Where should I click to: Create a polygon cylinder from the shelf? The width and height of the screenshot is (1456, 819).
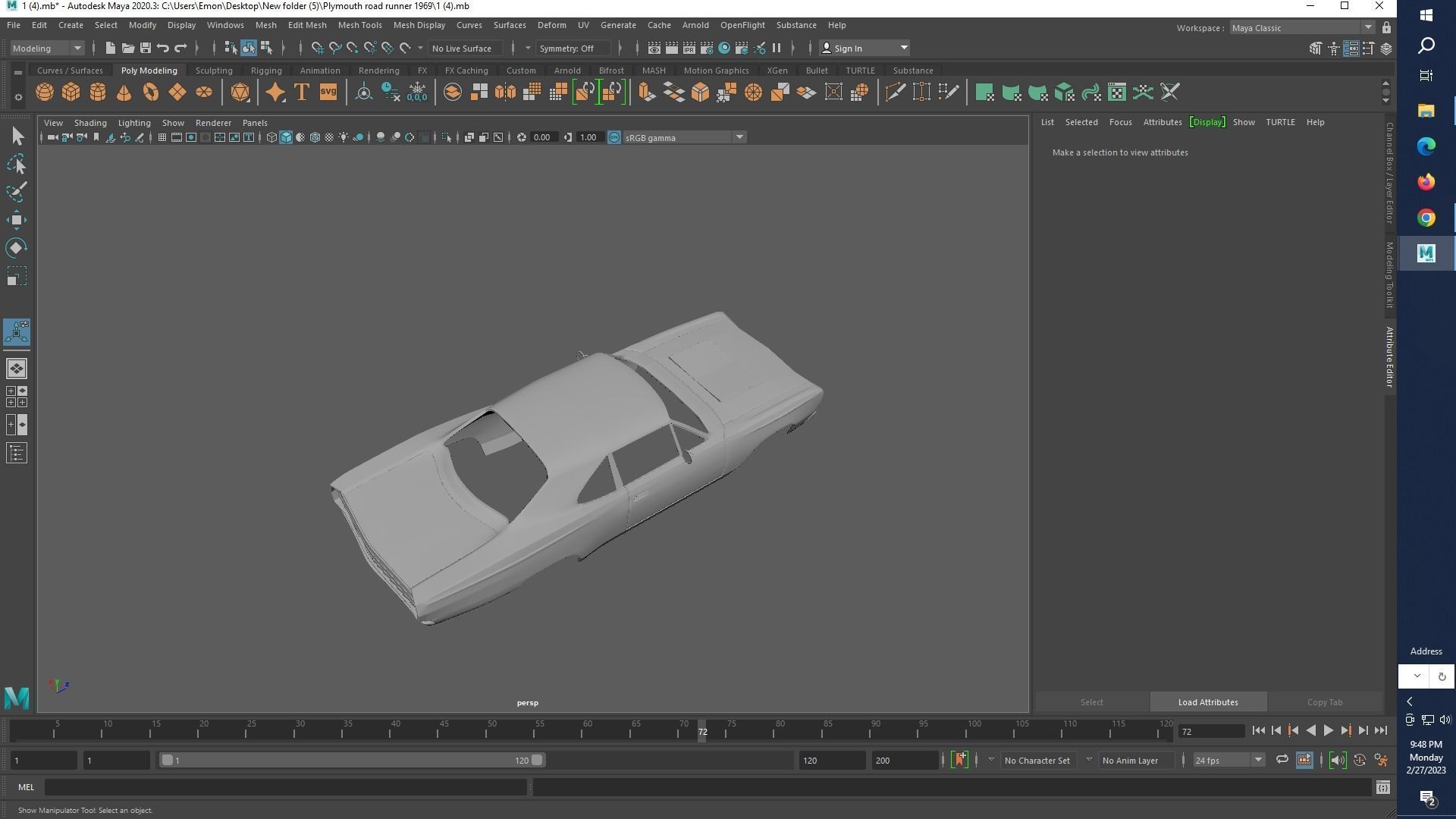[x=98, y=93]
